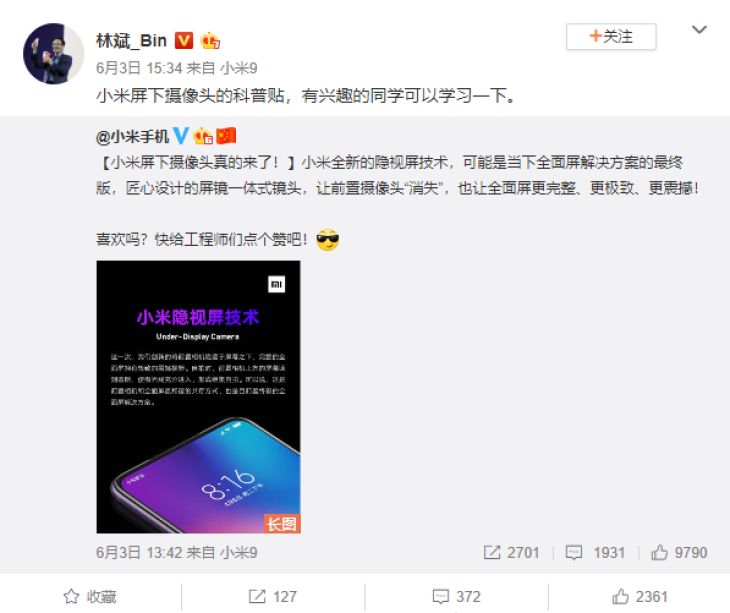Open the 小米隐视屏技术 poster image
Viewport: 730px width, 613px height.
198,397
